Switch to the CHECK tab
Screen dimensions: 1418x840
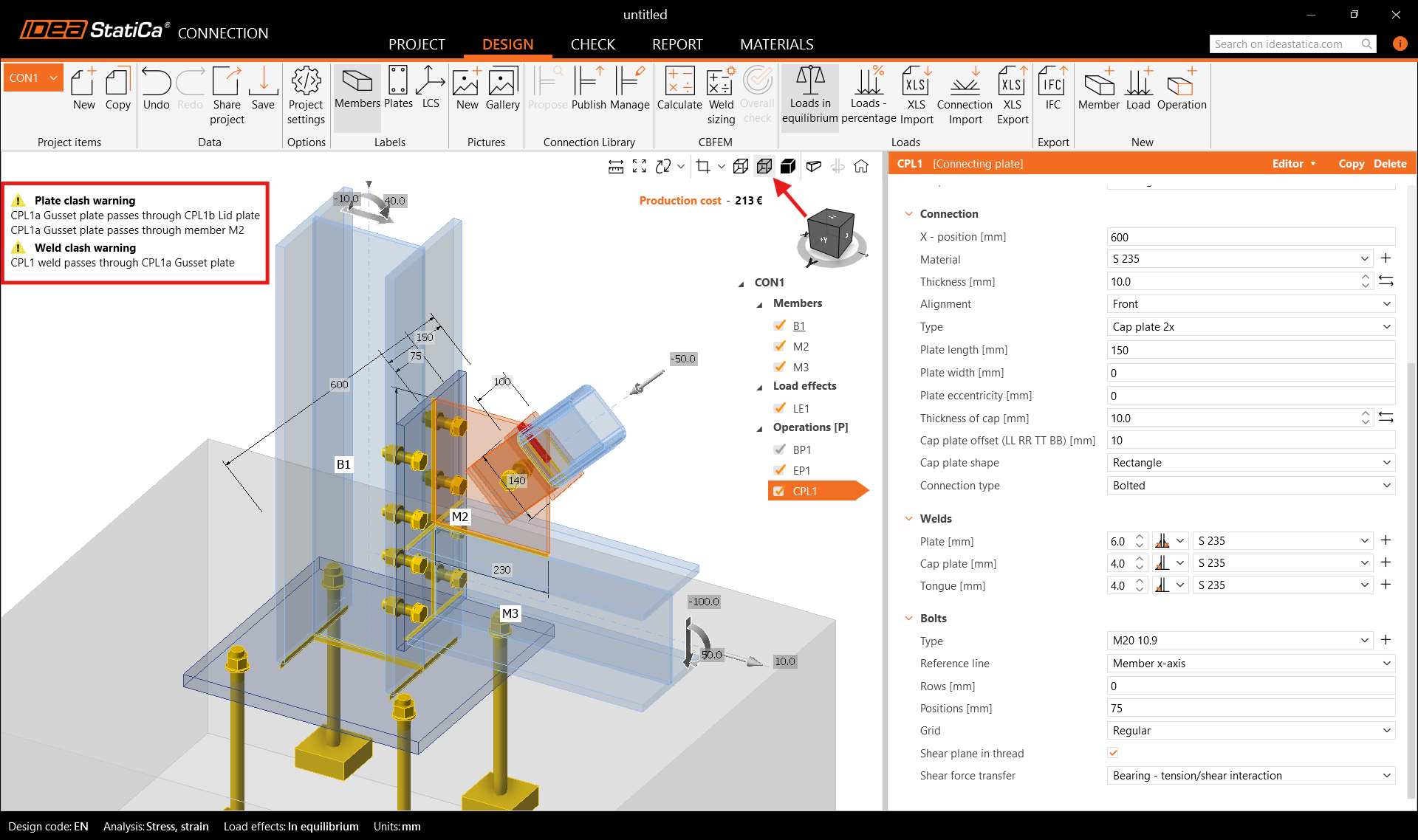tap(592, 44)
